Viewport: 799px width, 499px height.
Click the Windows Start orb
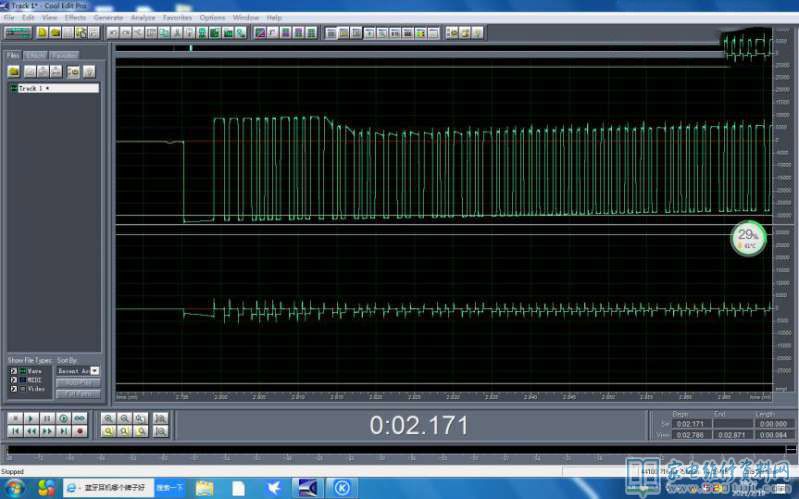click(14, 488)
